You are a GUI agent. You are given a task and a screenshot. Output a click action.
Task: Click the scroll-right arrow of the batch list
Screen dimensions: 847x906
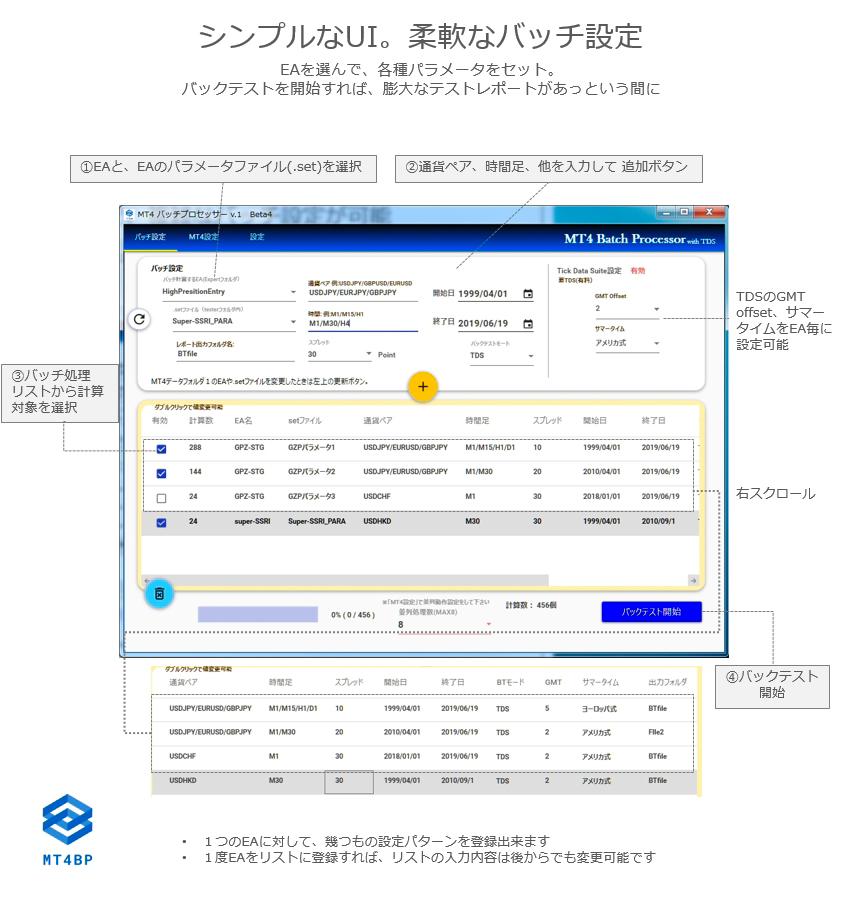[x=693, y=580]
